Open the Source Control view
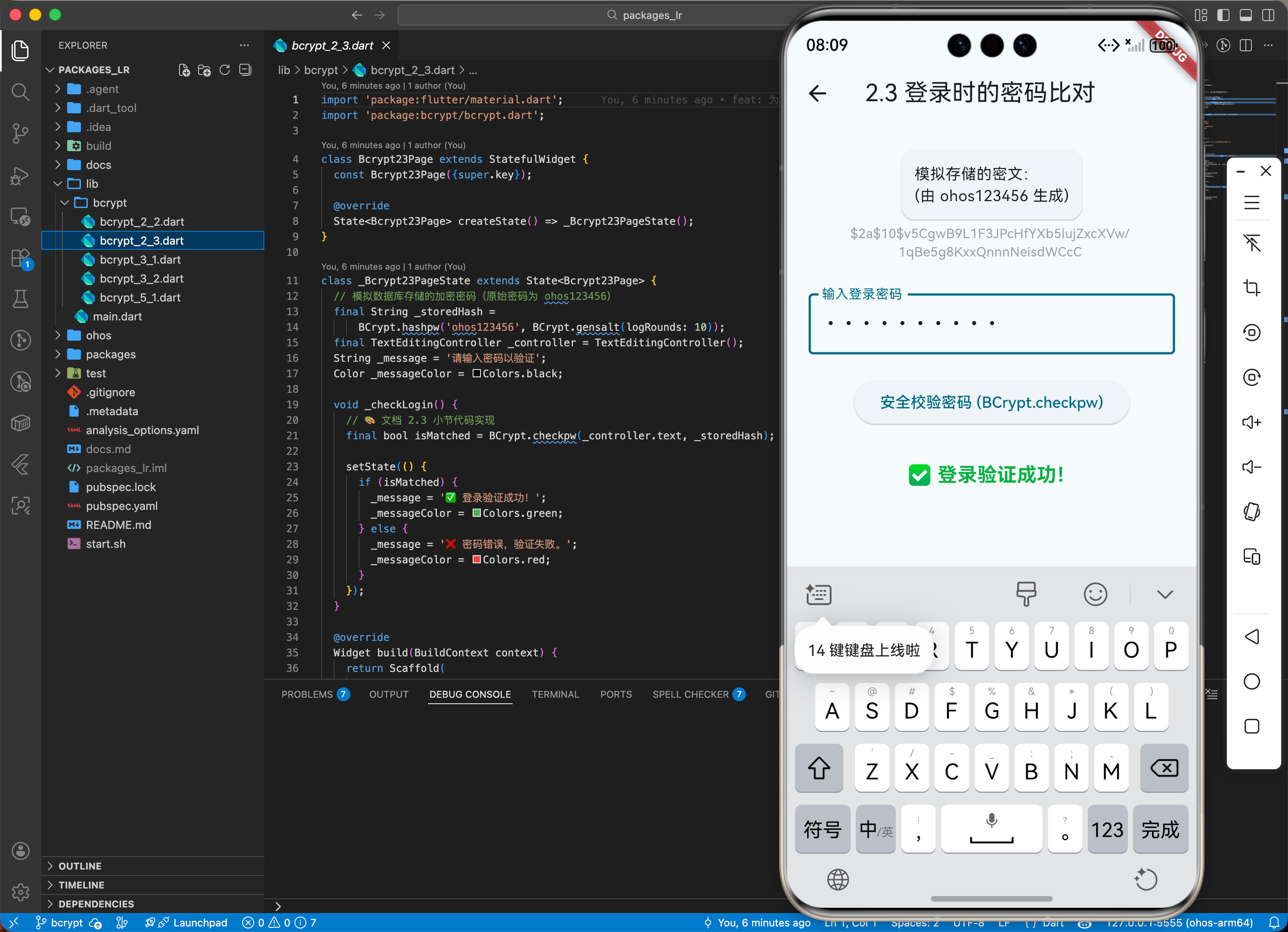The height and width of the screenshot is (932, 1288). coord(20,134)
